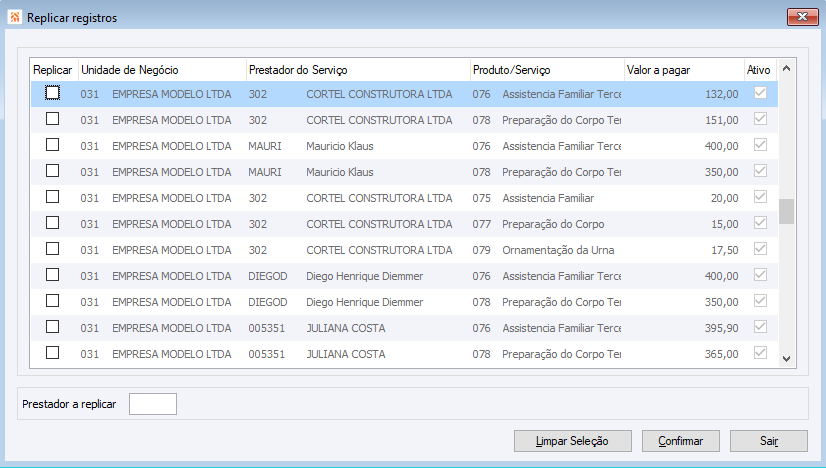826x468 pixels.
Task: Click the Replicar column header
Action: tap(53, 70)
